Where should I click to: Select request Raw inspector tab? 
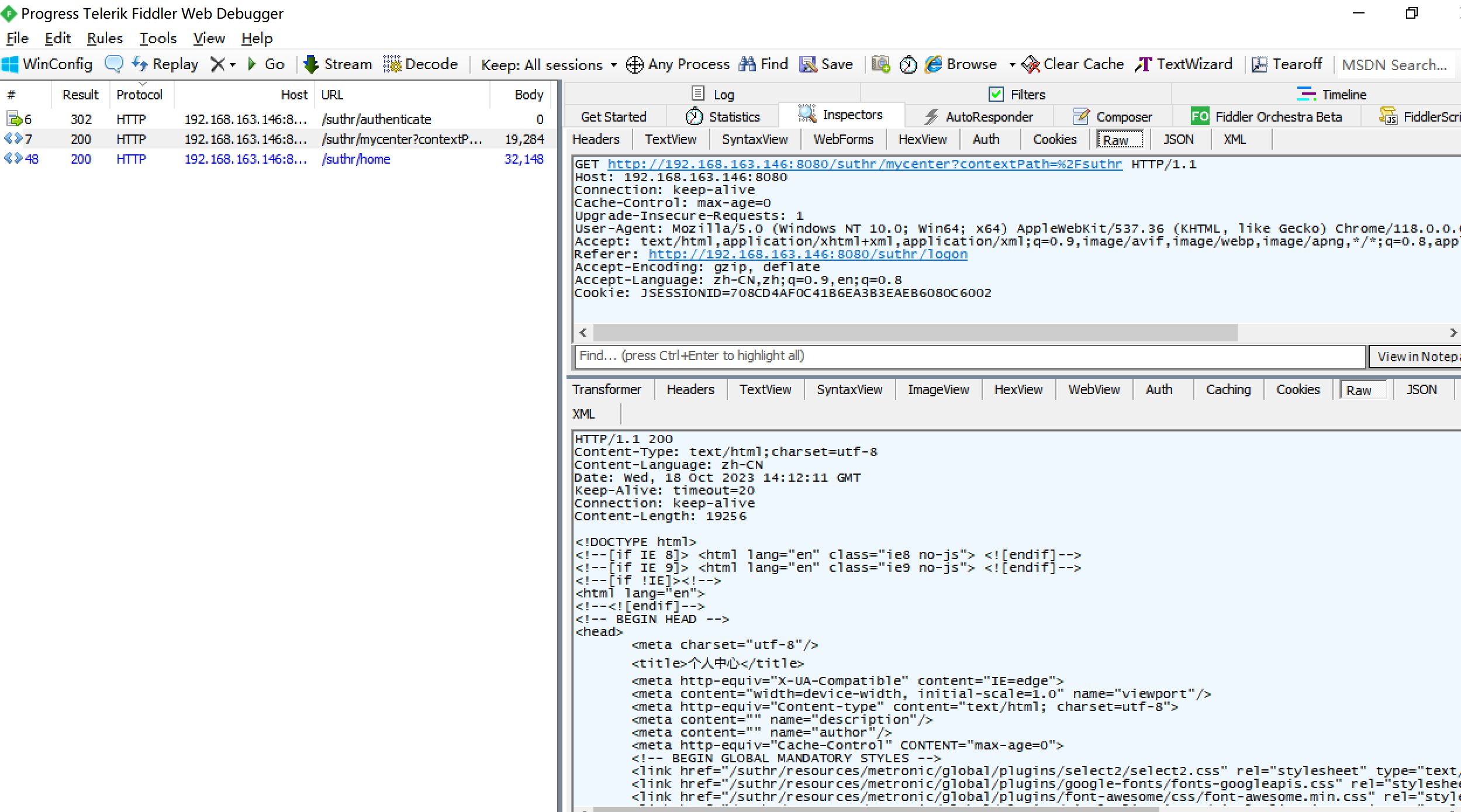[x=1119, y=140]
